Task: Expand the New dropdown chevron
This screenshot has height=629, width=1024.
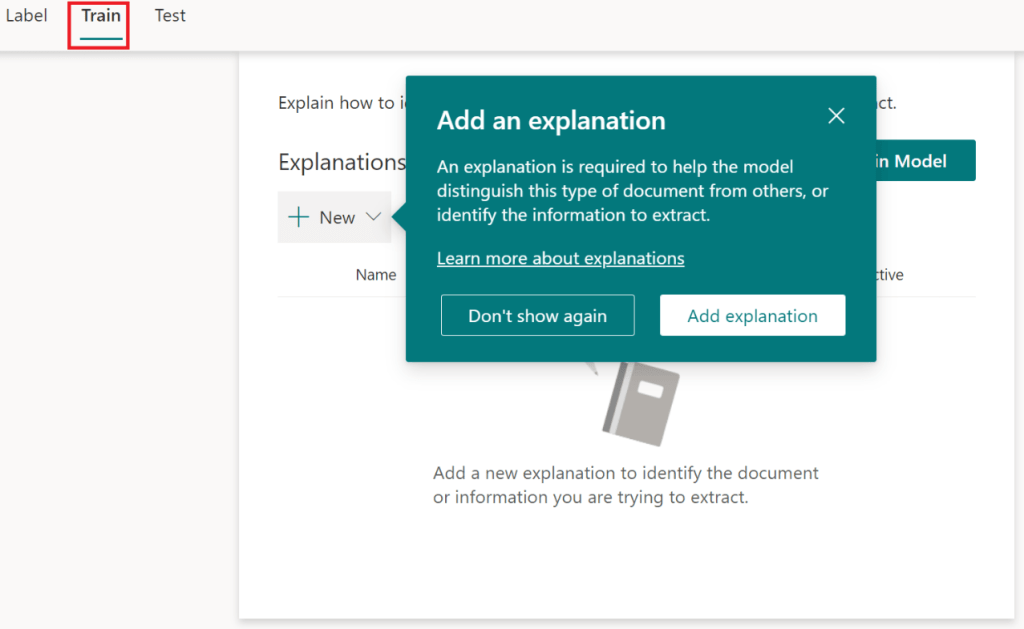Action: click(374, 217)
